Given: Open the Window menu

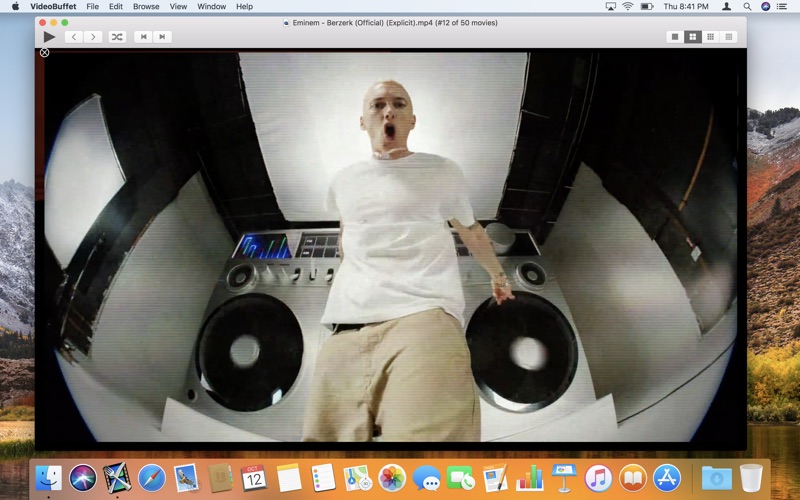Looking at the screenshot, I should (211, 7).
